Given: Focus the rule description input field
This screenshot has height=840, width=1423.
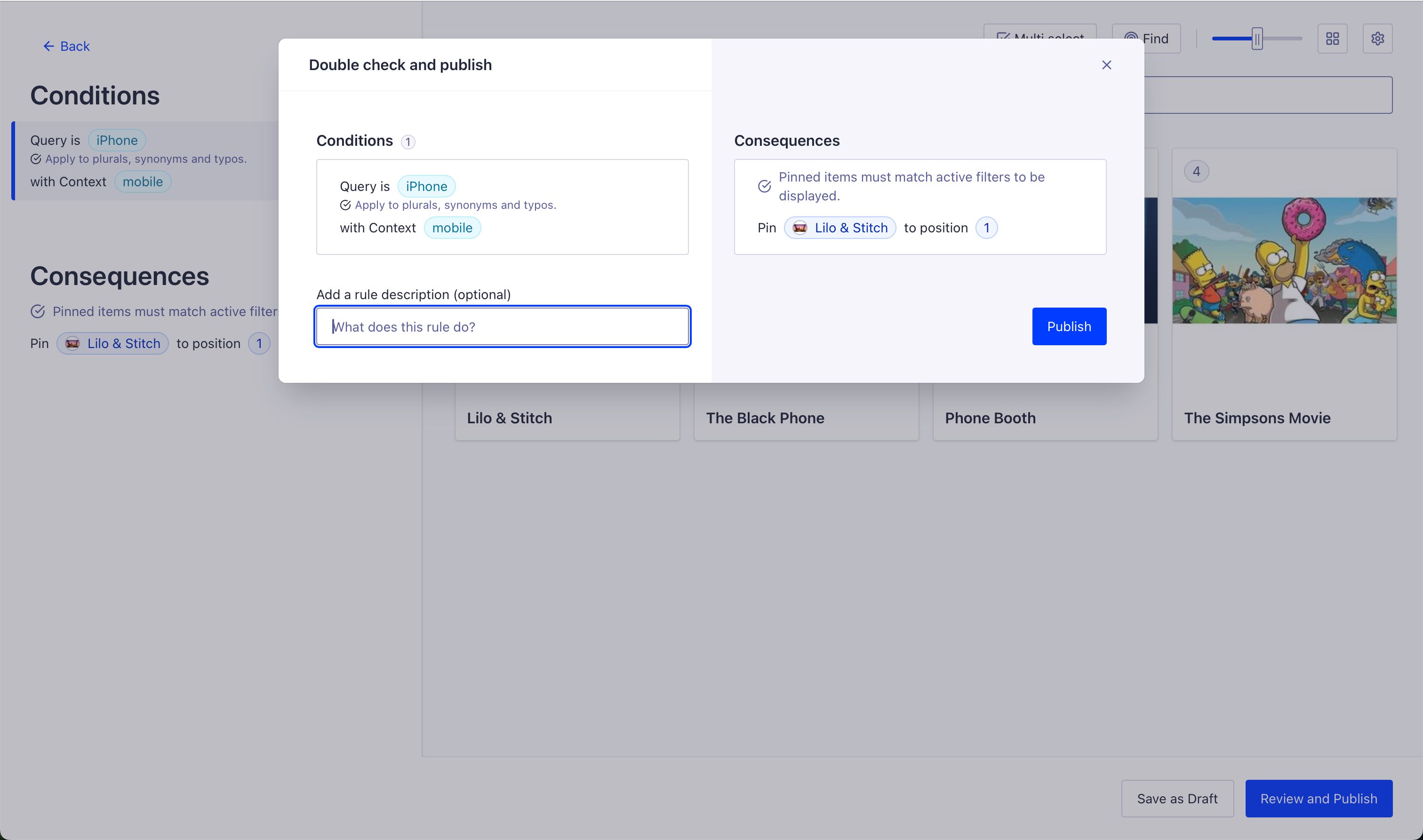Looking at the screenshot, I should click(502, 326).
